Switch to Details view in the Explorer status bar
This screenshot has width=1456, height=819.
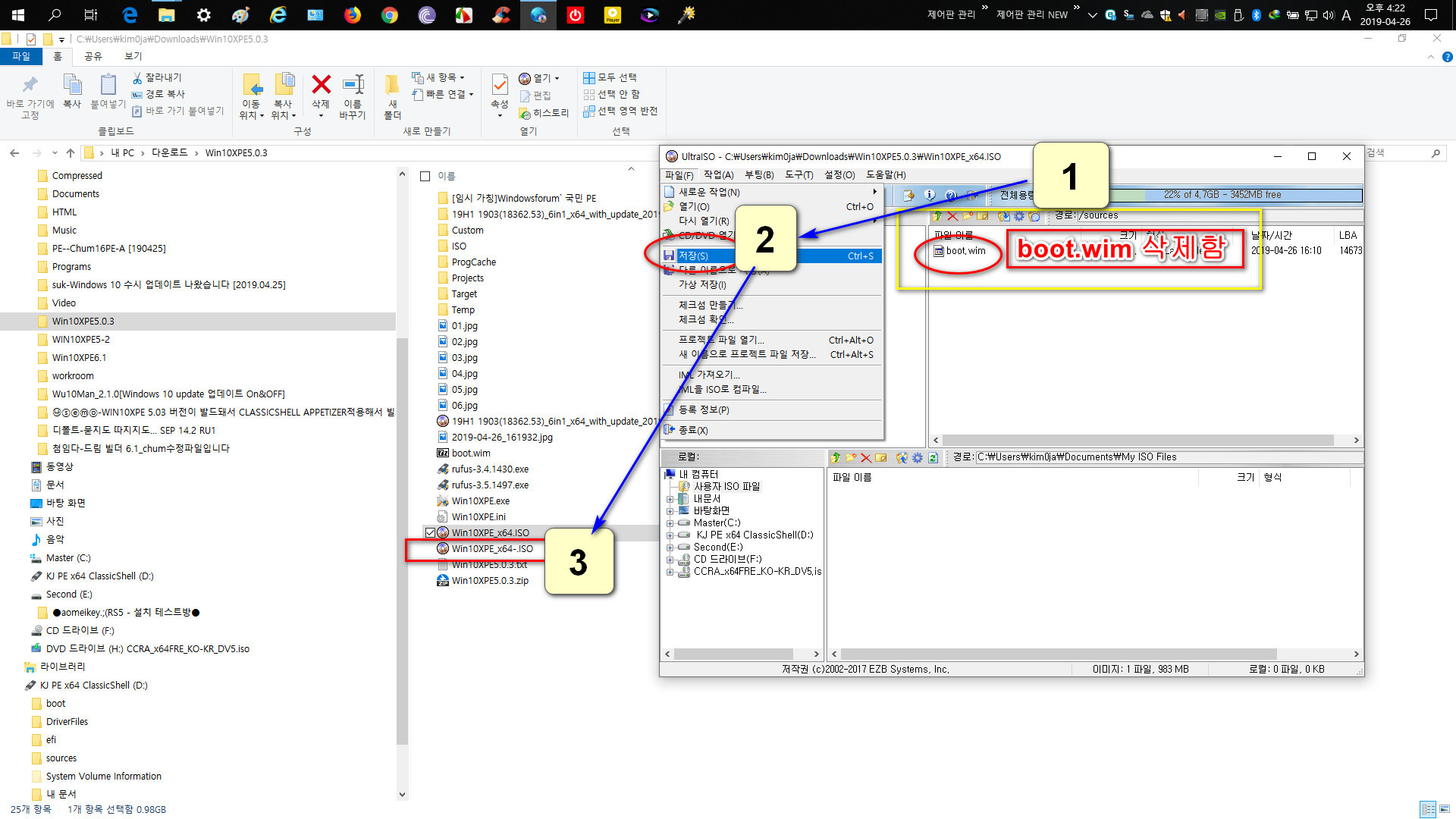[1428, 809]
